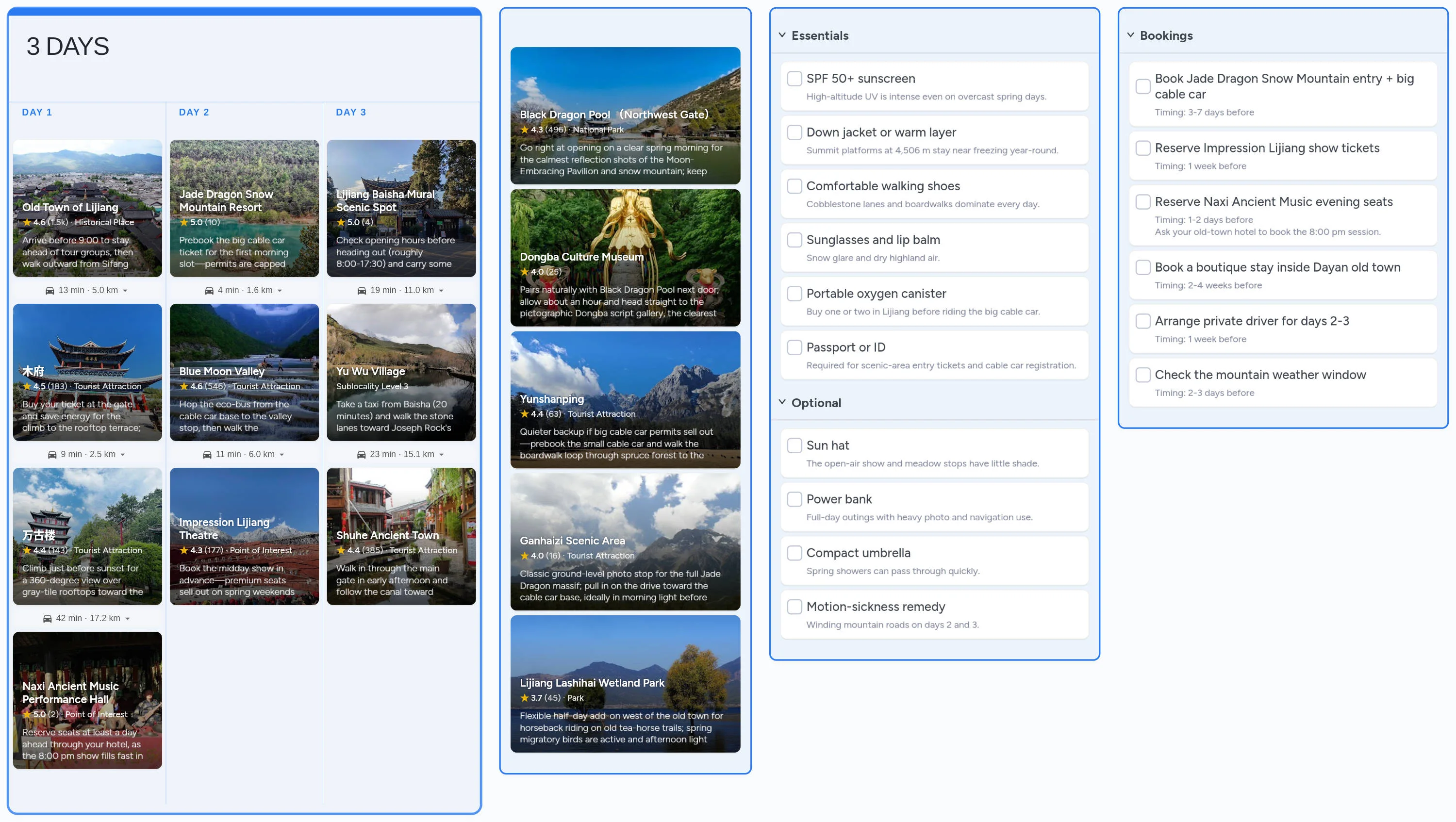Screen dimensions: 1456x822
Task: Open Ganhaizi Scenic Area suggestion card
Action: coord(625,542)
